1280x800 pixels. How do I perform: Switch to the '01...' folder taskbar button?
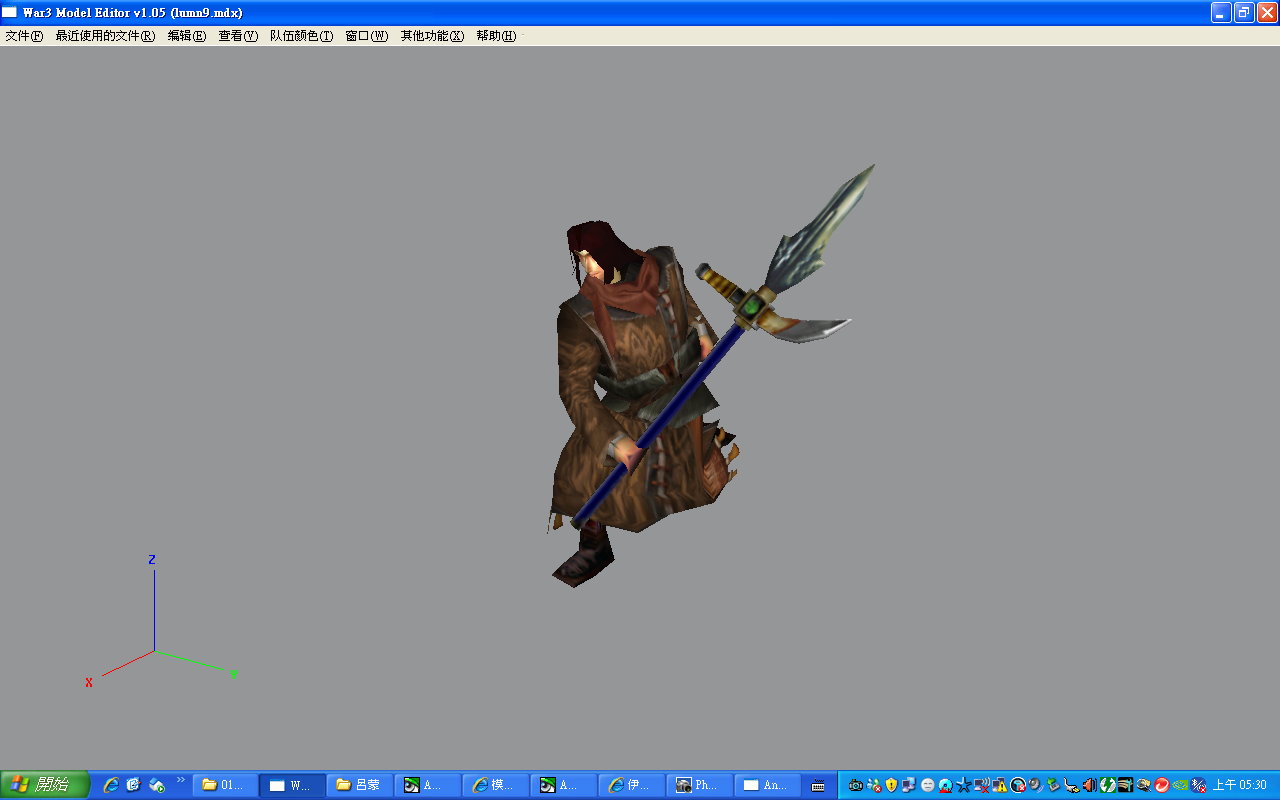[x=225, y=785]
